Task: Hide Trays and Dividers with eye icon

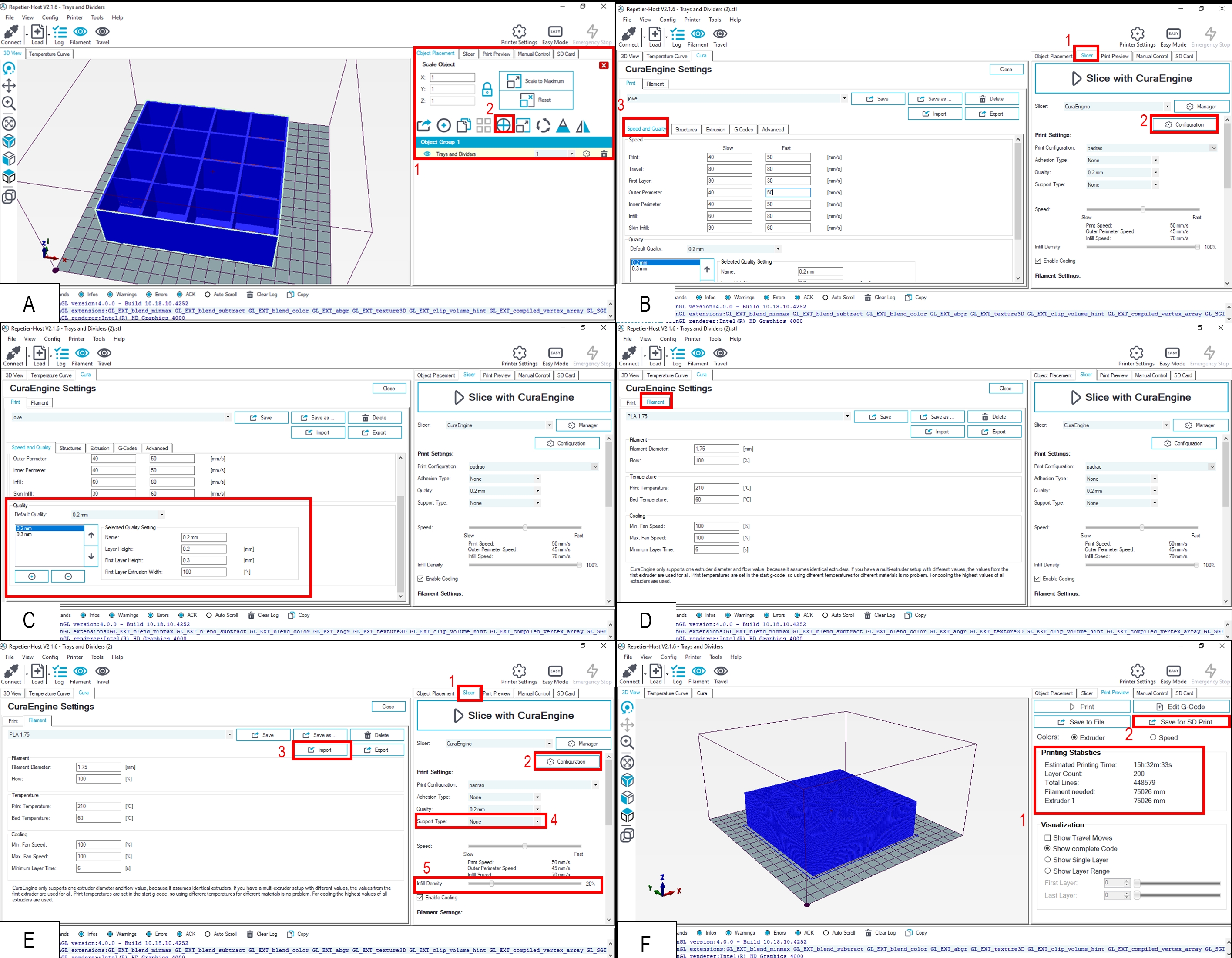Action: point(427,154)
